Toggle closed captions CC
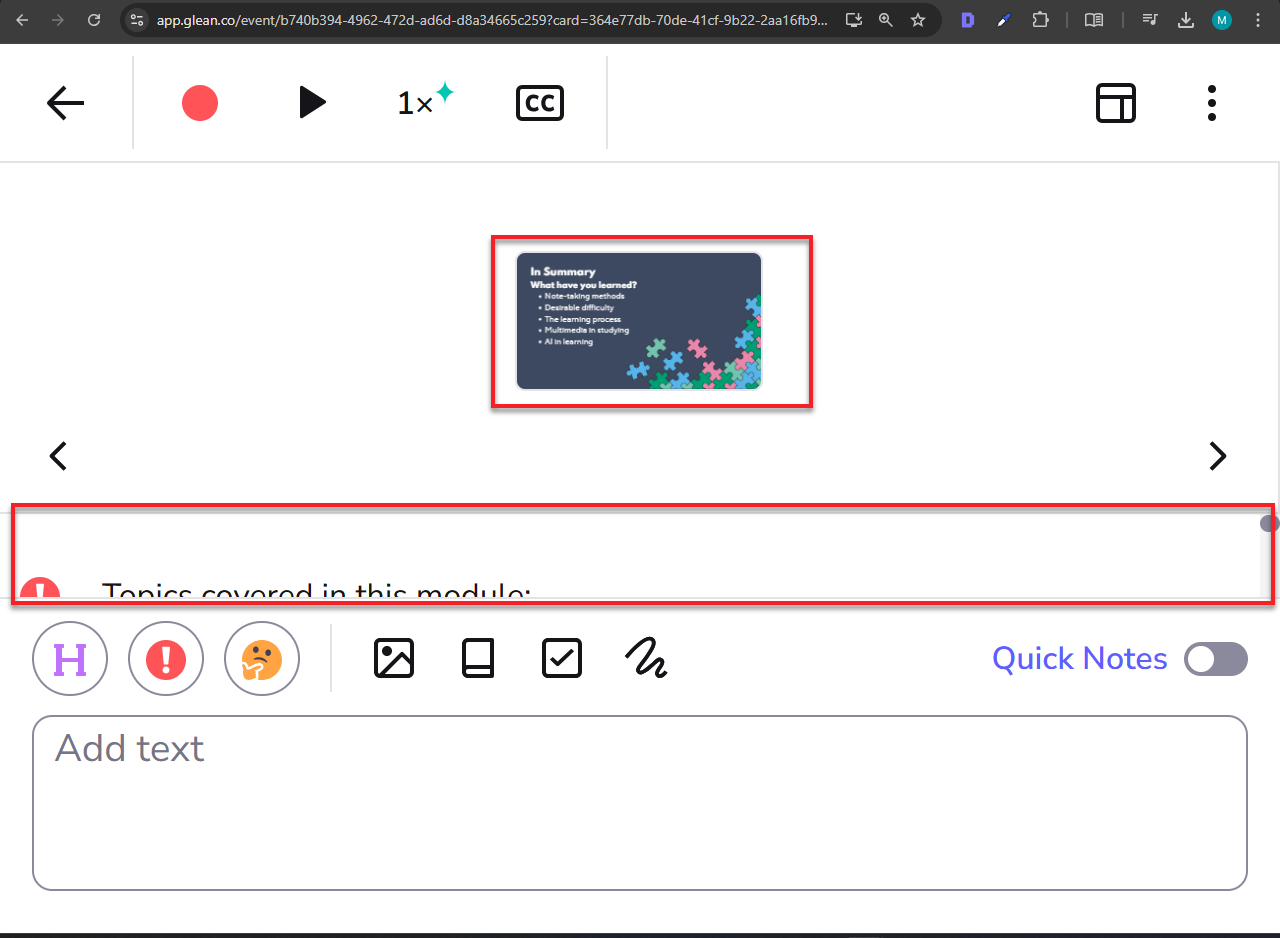Screen dimensions: 1280x938 (x=540, y=103)
